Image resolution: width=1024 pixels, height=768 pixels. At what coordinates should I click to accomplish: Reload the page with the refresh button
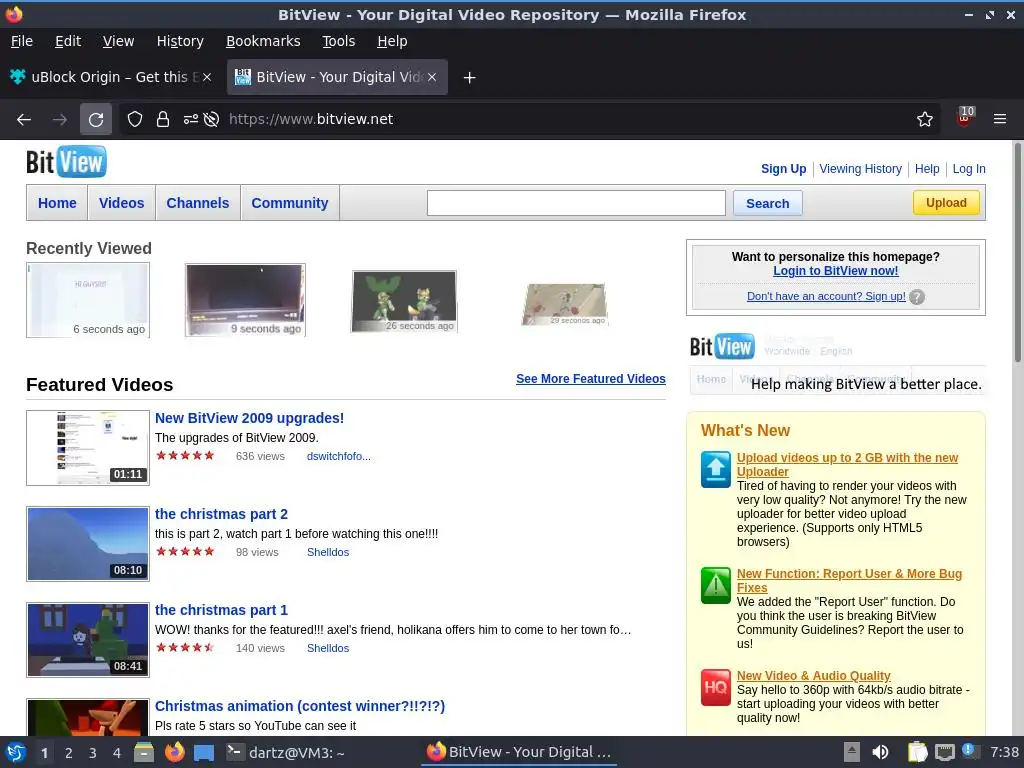(x=96, y=119)
